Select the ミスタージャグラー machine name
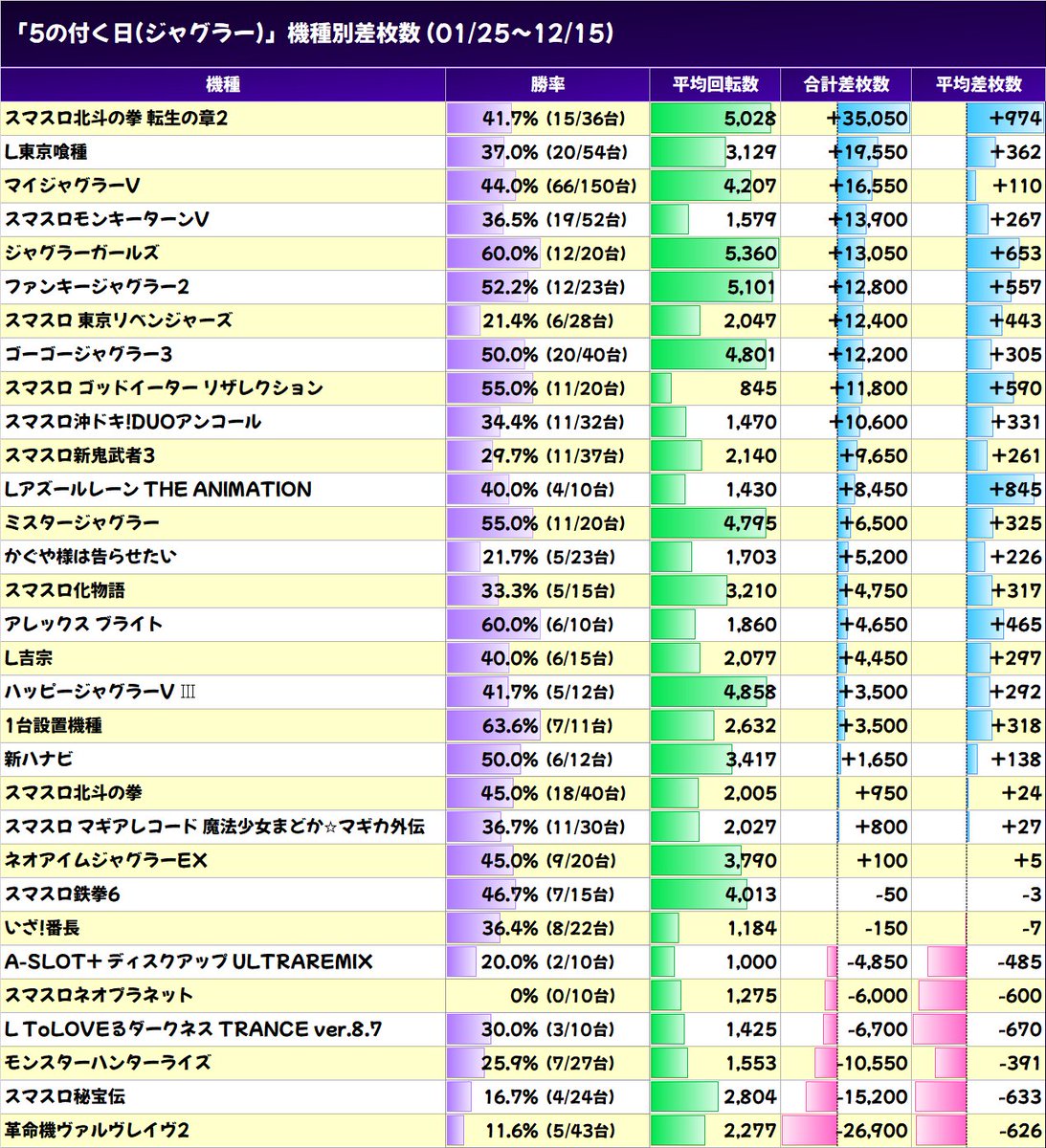This screenshot has width=1046, height=1148. click(81, 523)
